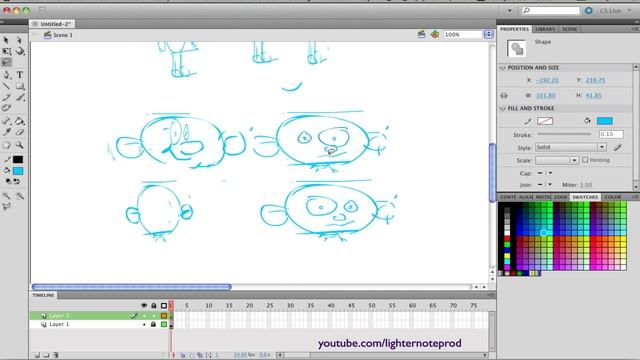Image resolution: width=640 pixels, height=360 pixels.
Task: Open the Cap style dropdown
Action: pyautogui.click(x=544, y=173)
